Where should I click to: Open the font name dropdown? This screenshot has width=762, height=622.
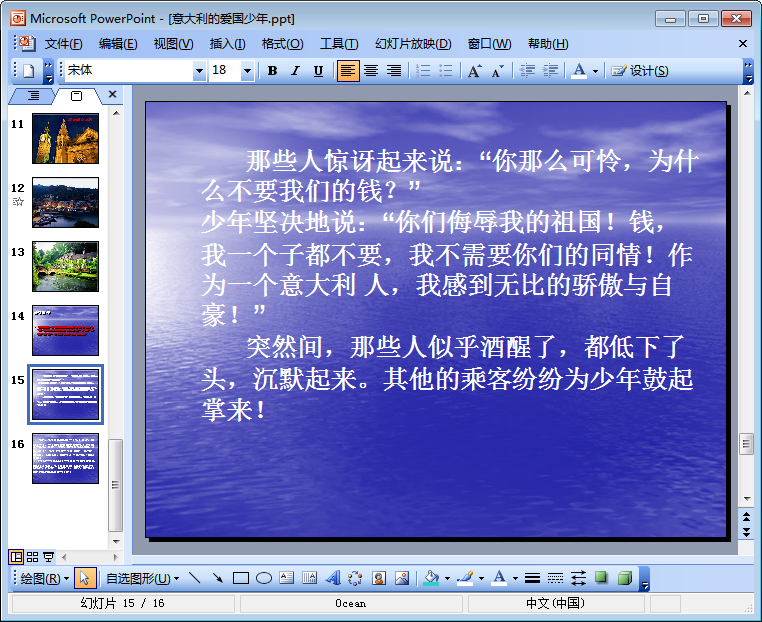pyautogui.click(x=199, y=71)
